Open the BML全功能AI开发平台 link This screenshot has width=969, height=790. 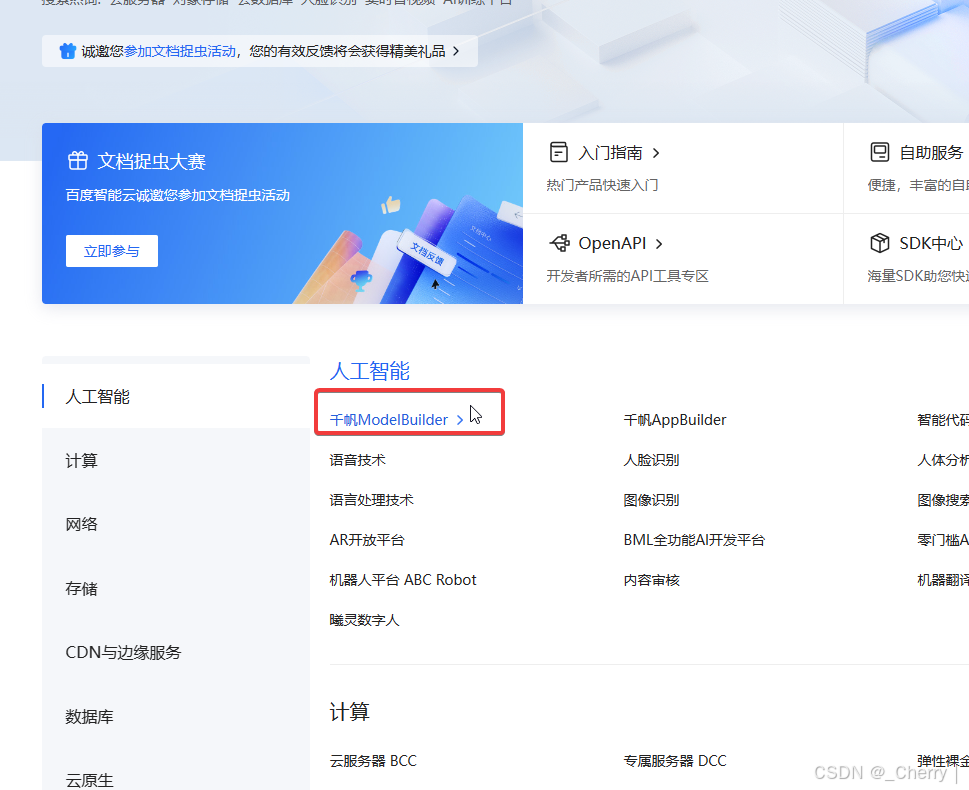pos(694,540)
